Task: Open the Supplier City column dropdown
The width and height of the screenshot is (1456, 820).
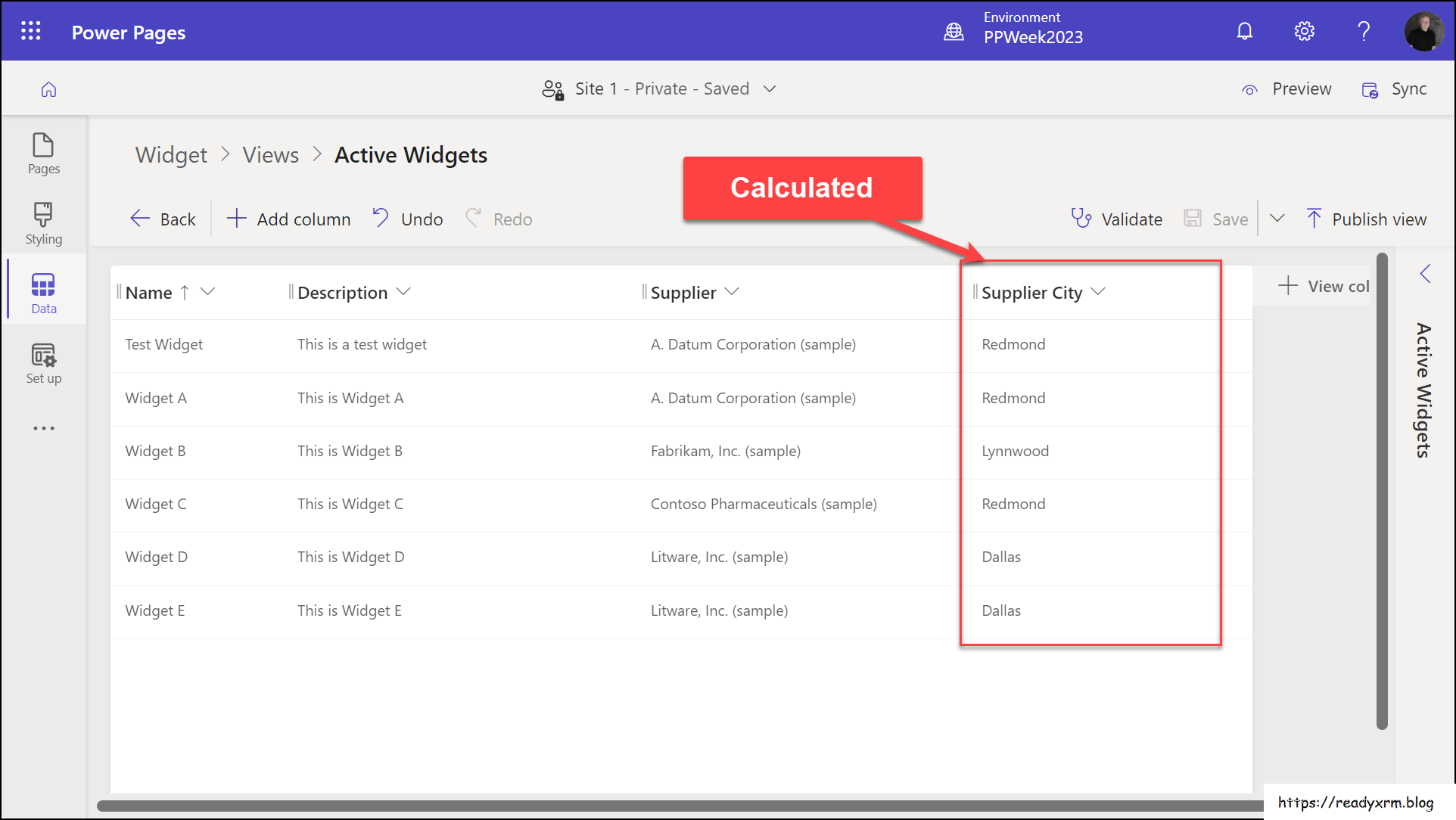Action: [x=1100, y=292]
